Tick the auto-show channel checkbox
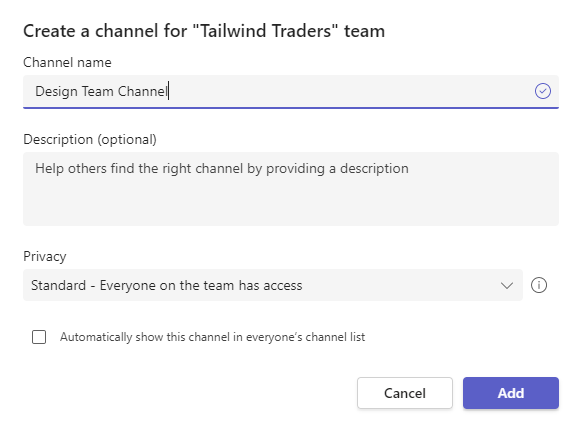This screenshot has height=429, width=578. pyautogui.click(x=39, y=337)
